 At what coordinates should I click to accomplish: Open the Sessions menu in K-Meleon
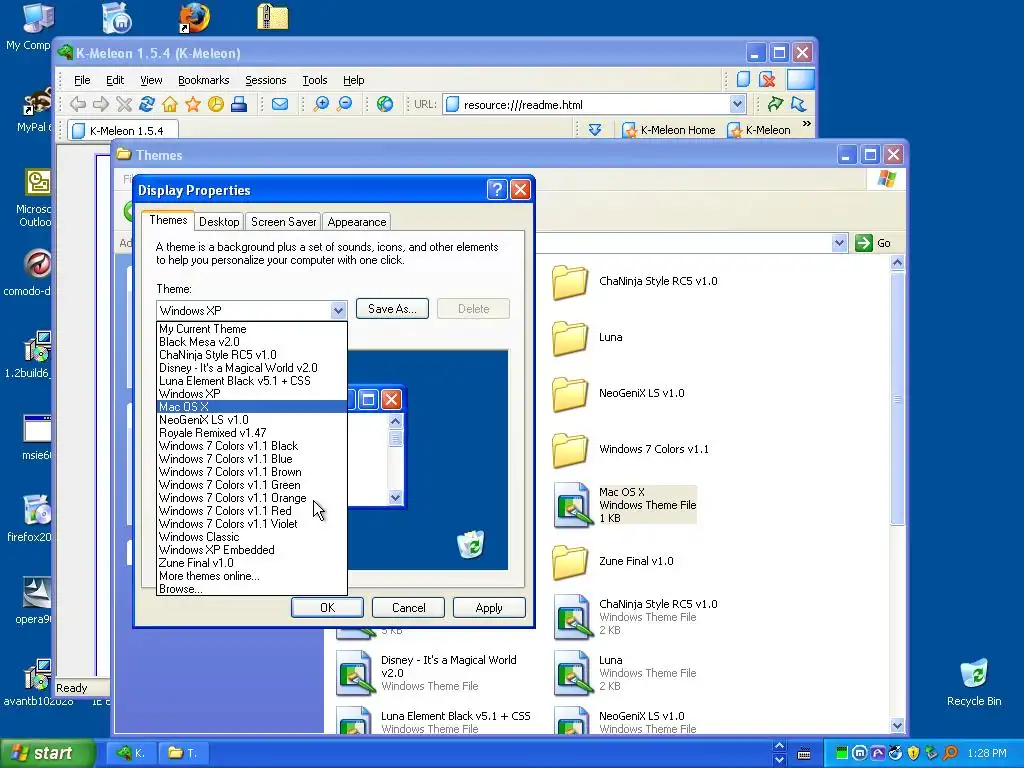[x=265, y=80]
